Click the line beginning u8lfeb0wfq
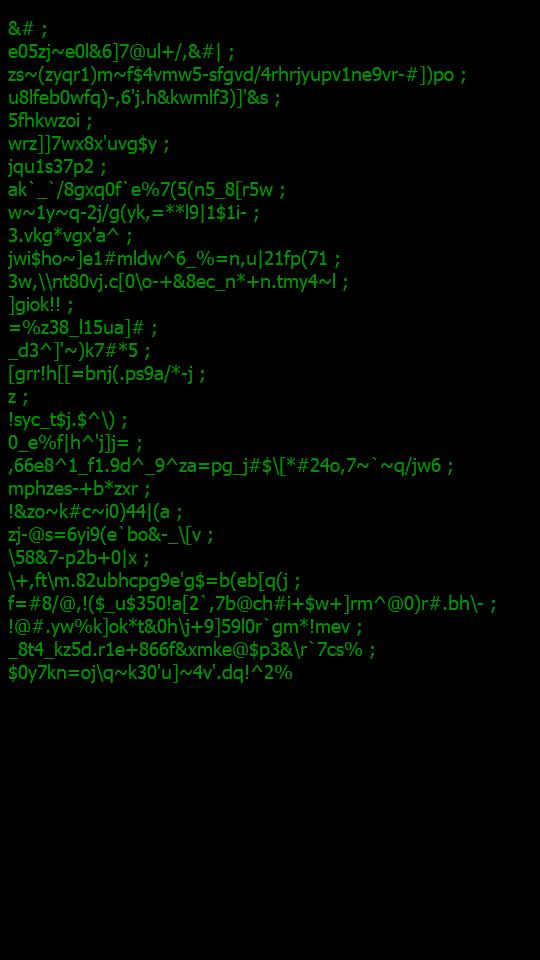Image resolution: width=540 pixels, height=960 pixels. tap(144, 97)
